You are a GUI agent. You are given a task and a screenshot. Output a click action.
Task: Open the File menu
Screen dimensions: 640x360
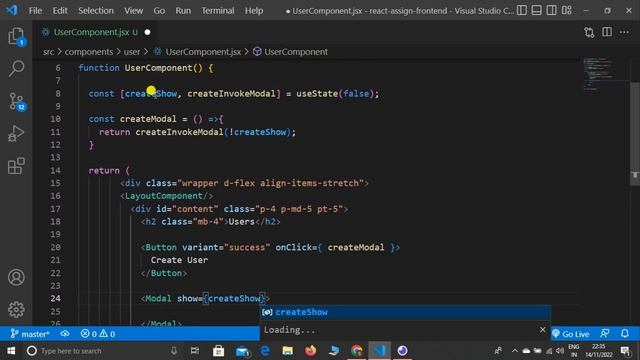[35, 11]
